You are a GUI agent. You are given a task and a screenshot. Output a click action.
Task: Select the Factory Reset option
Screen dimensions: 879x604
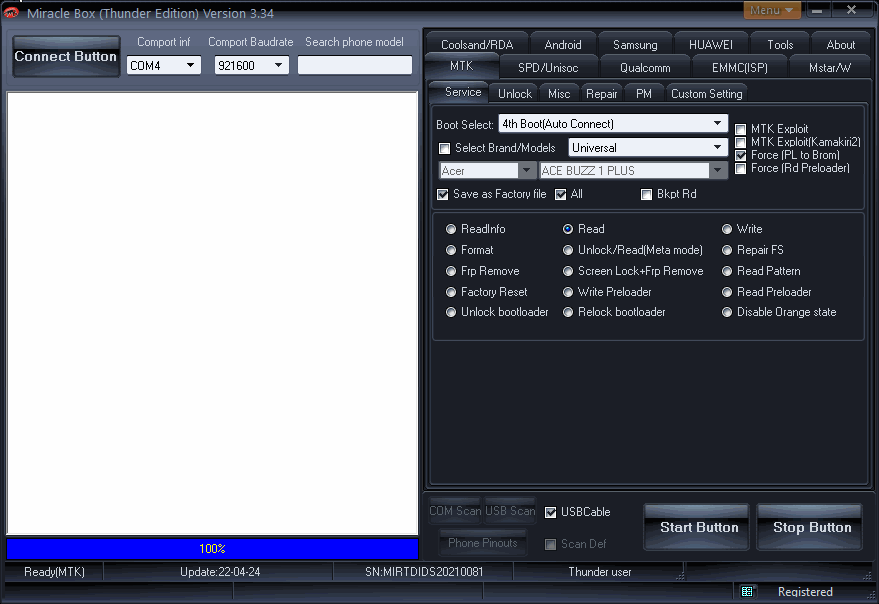(451, 292)
